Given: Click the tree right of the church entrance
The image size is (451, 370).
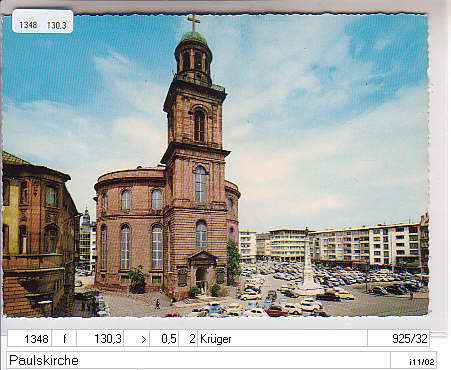Looking at the screenshot, I should tap(233, 262).
